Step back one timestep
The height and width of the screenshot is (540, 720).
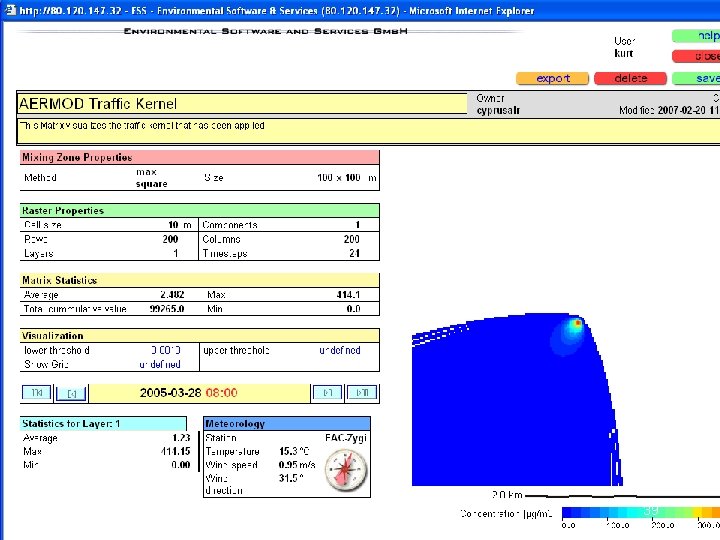71,394
